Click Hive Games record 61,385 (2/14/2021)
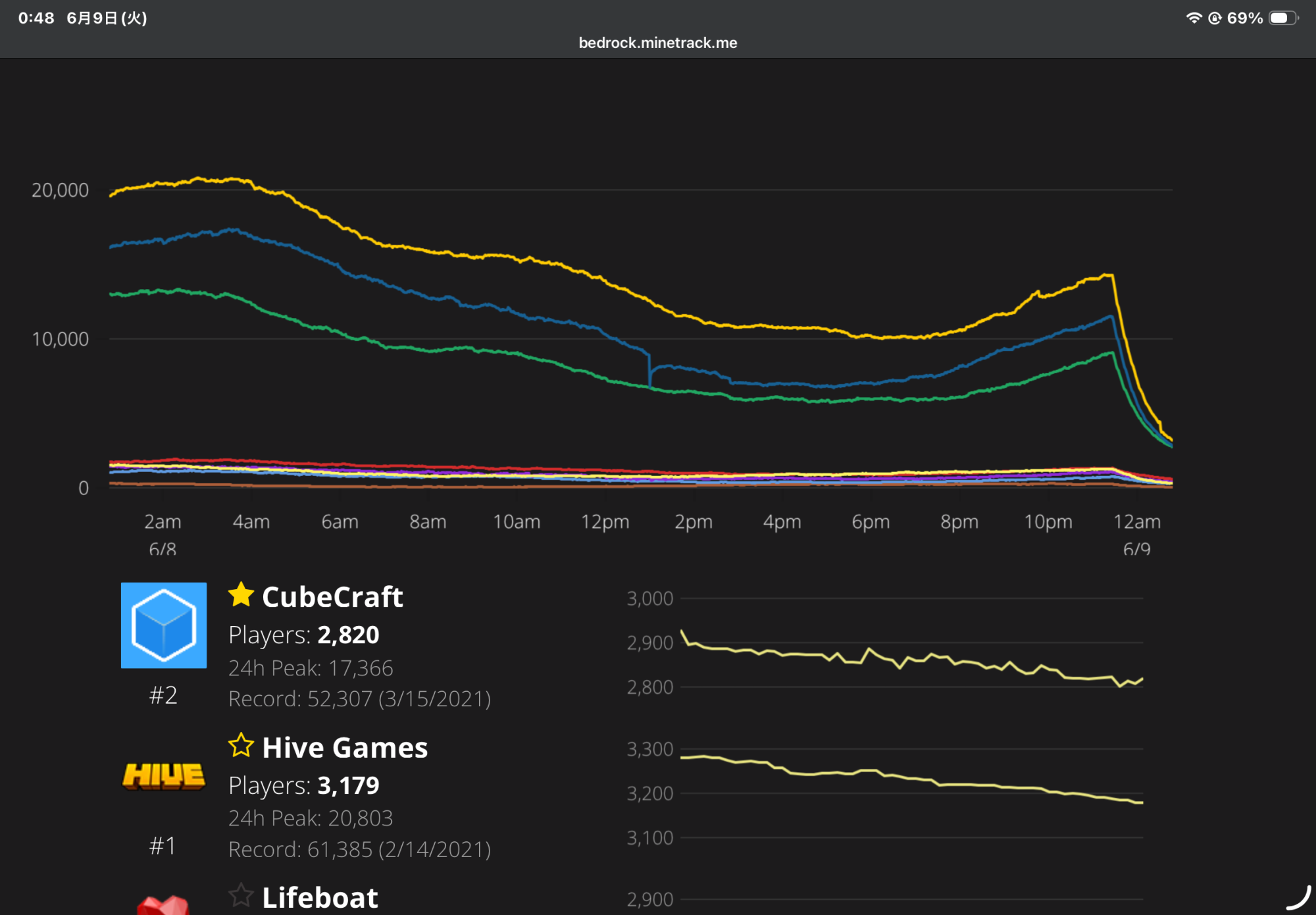Screen dimensions: 1316x915 coord(360,850)
